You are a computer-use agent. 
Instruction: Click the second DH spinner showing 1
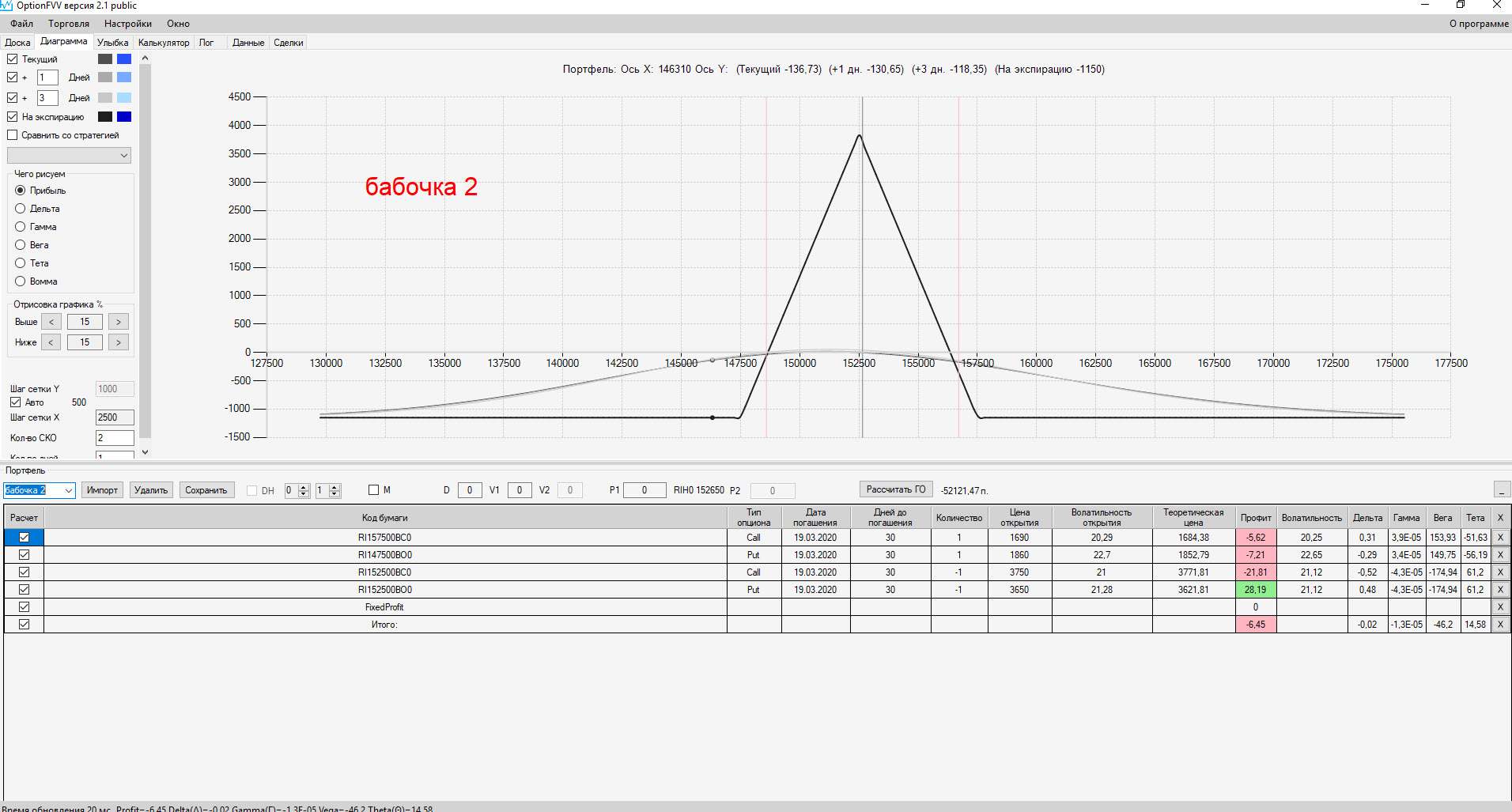click(328, 491)
